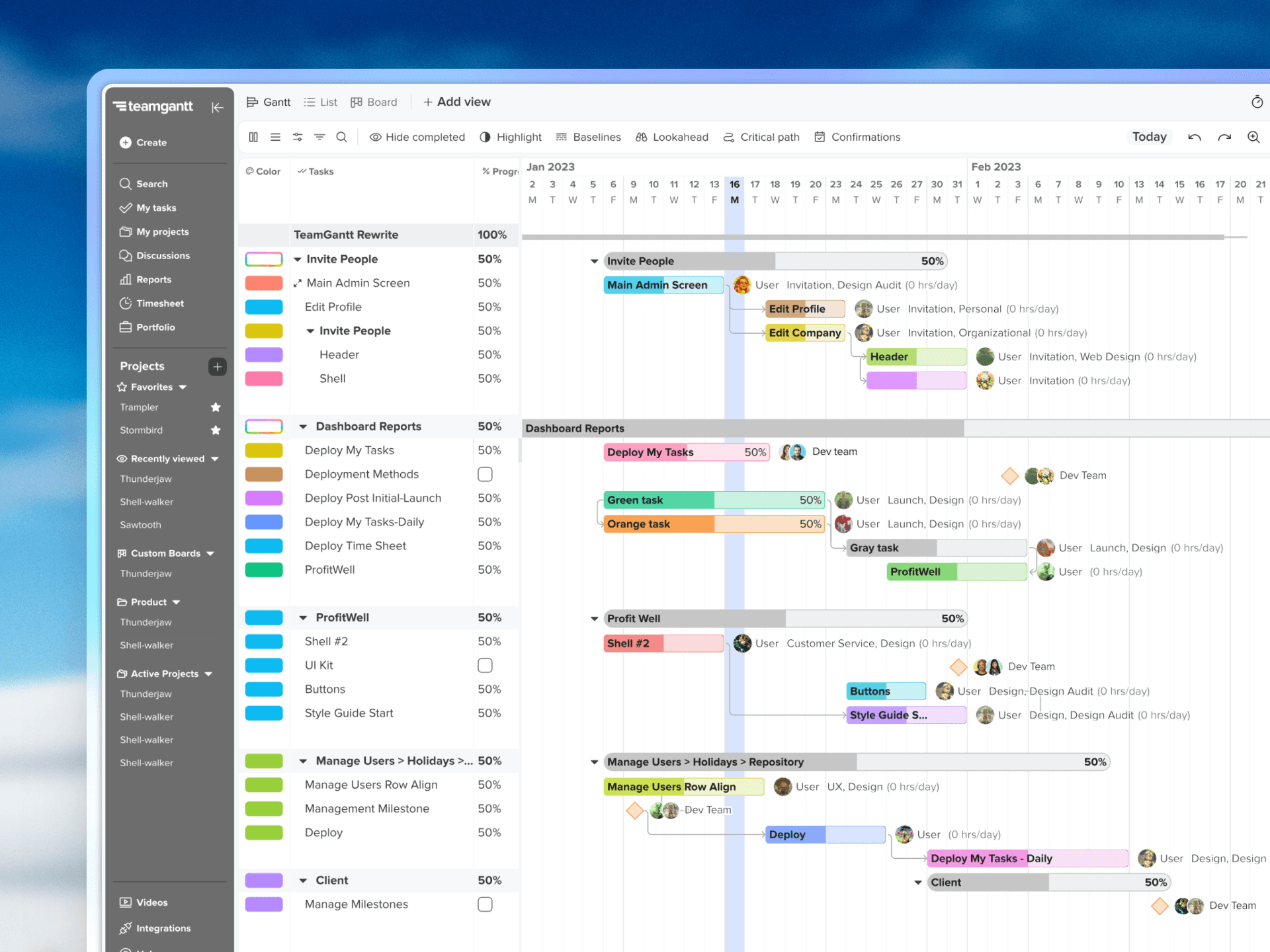Open My projects folder icon
The width and height of the screenshot is (1270, 952).
click(x=126, y=232)
